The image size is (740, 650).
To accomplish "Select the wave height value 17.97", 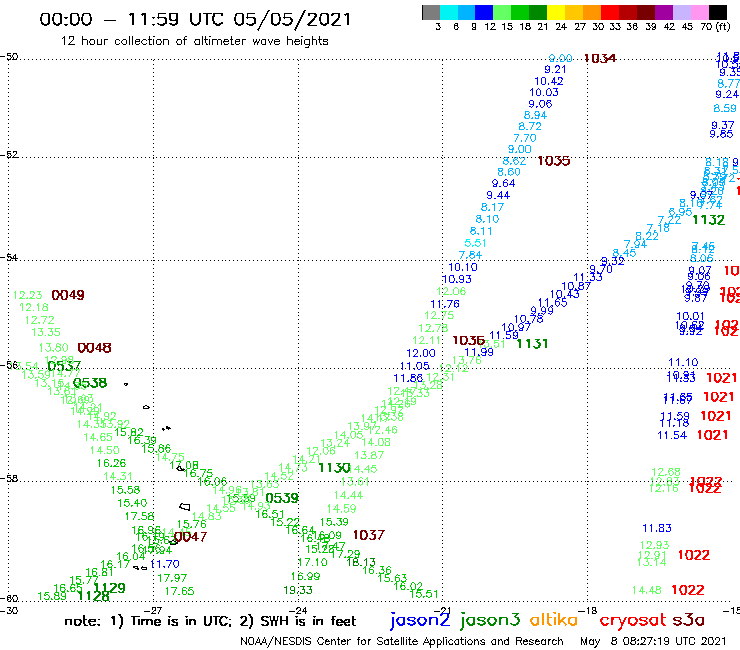I will click(172, 578).
